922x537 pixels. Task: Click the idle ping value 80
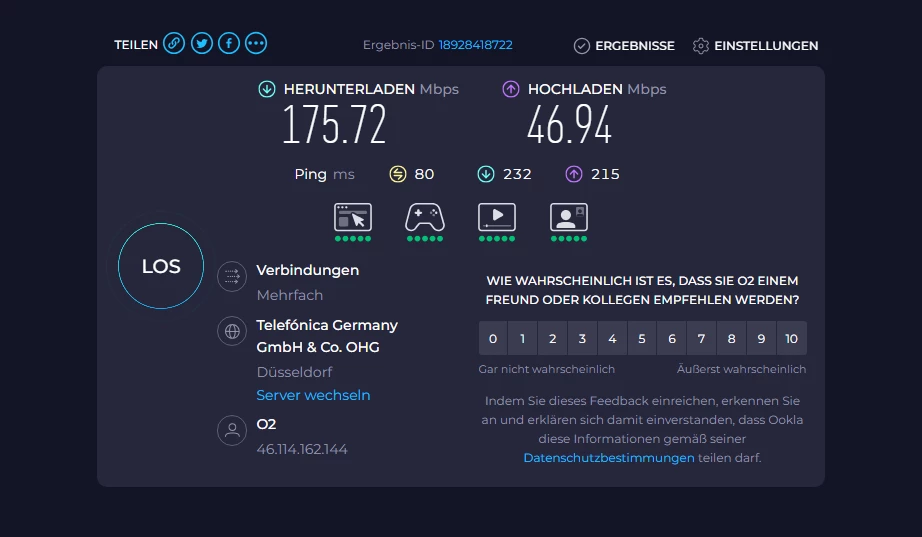(x=424, y=174)
